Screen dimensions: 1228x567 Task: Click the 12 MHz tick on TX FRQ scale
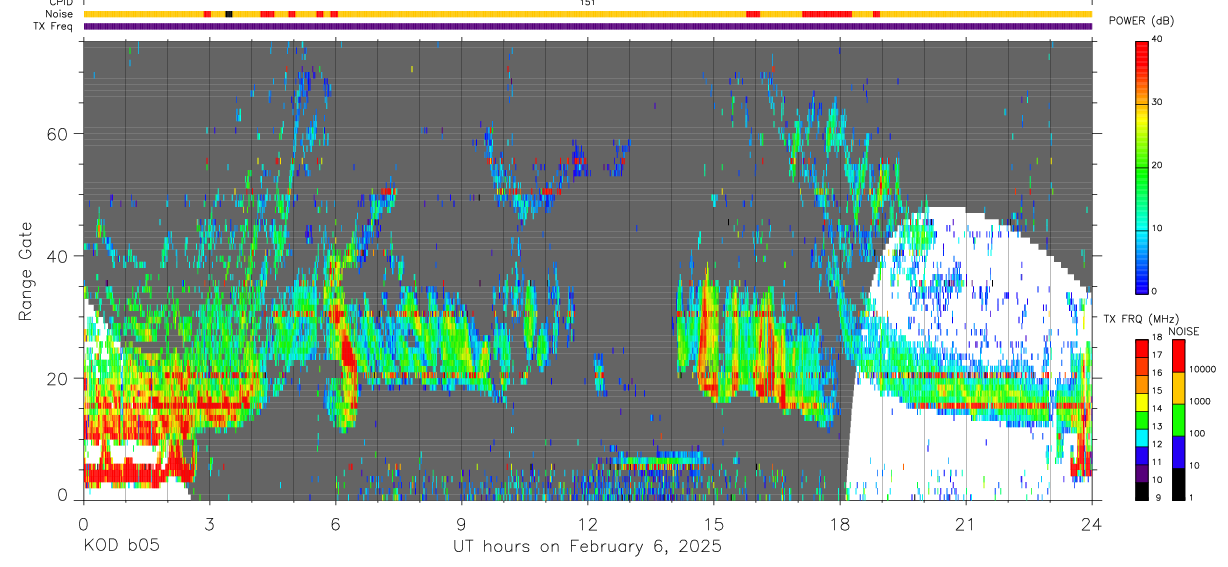click(x=1158, y=445)
